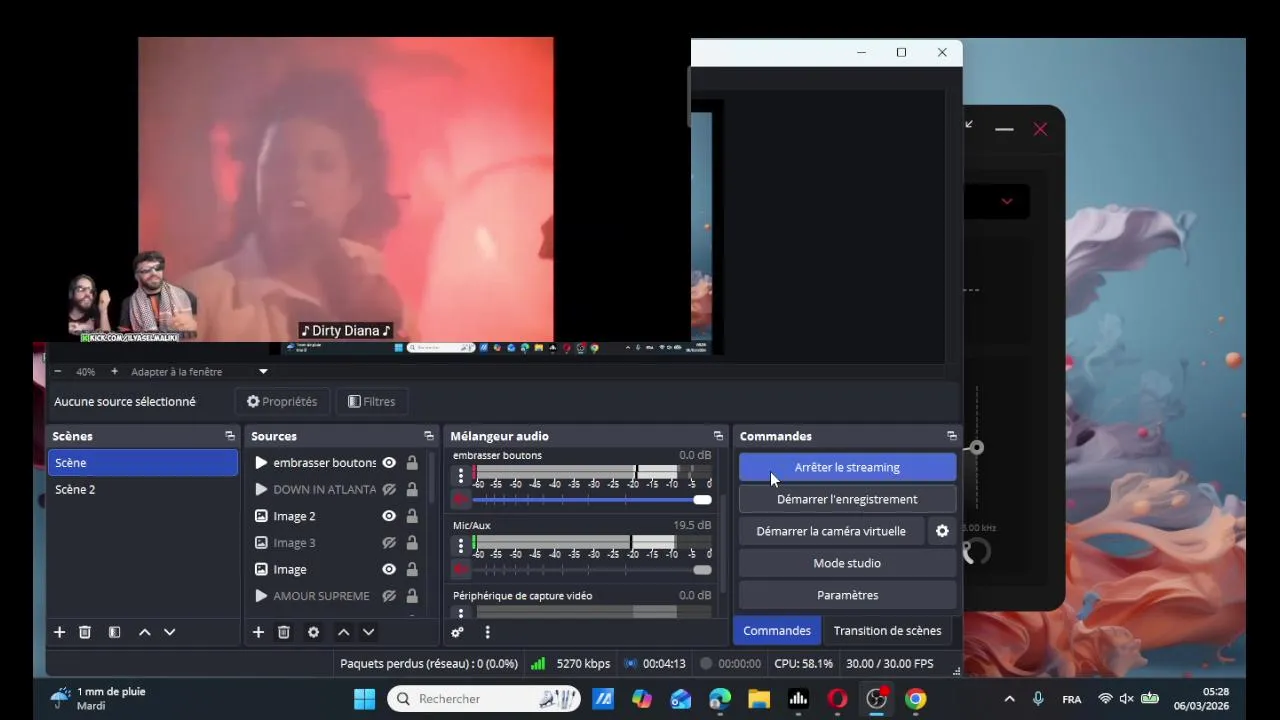Zoom in preview with plus icon

click(x=114, y=371)
